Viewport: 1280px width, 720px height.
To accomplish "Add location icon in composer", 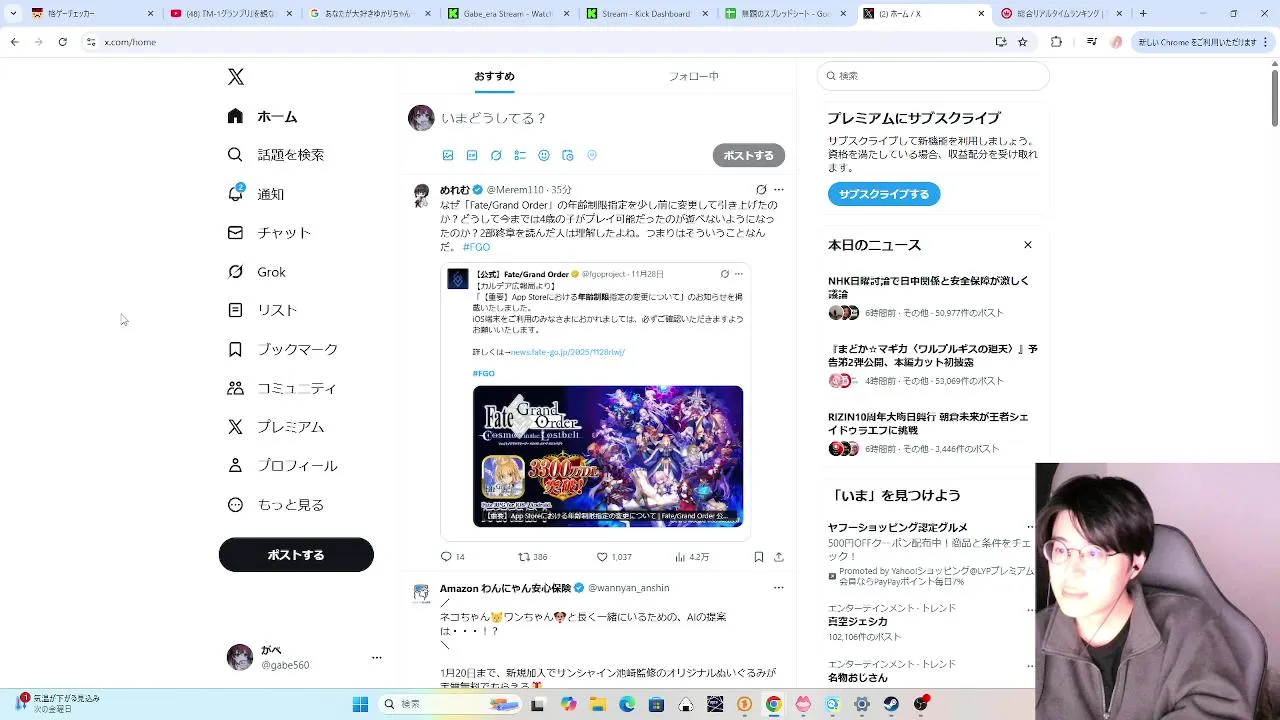I will 592,156.
